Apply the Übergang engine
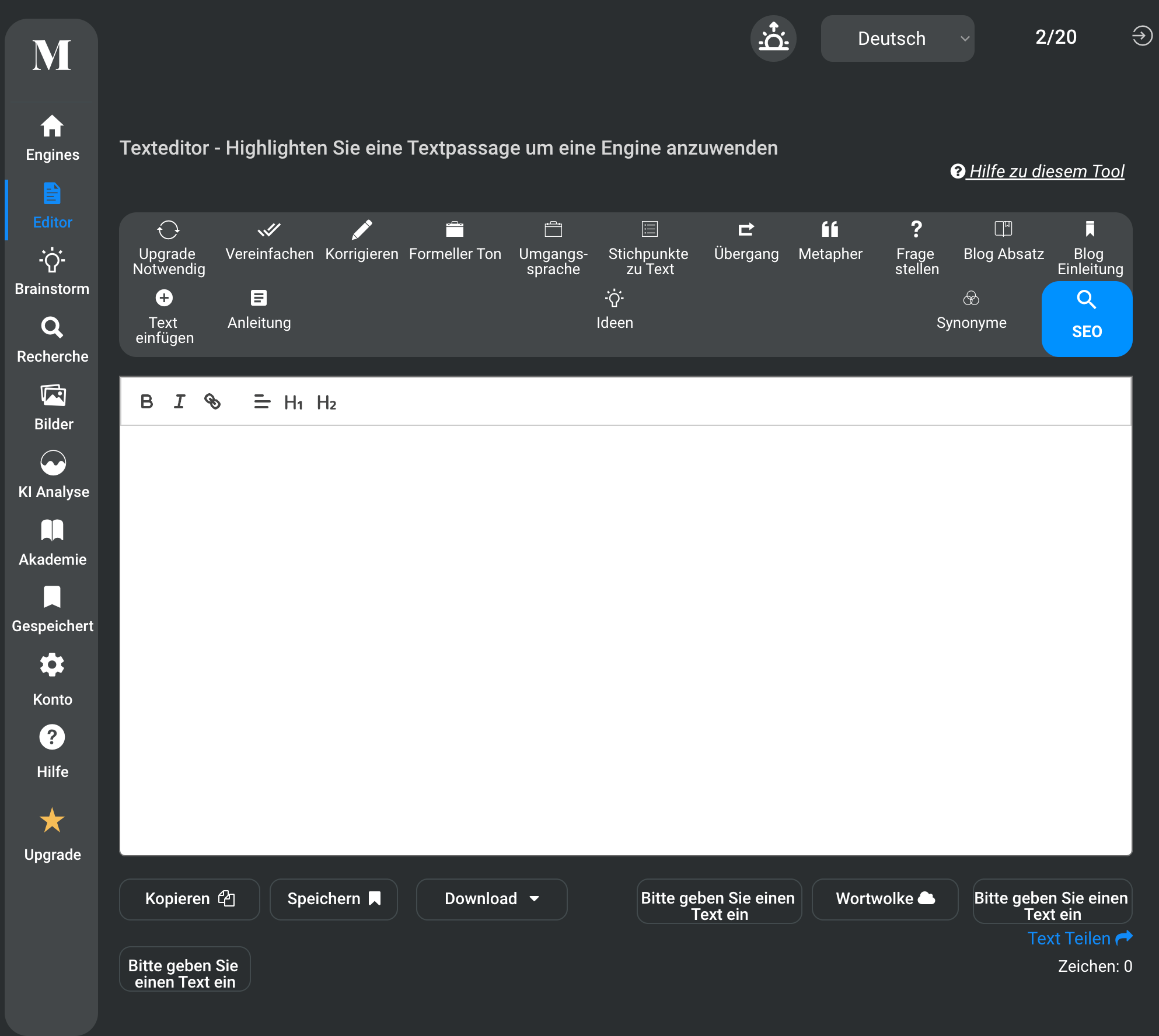1159x1036 pixels. (x=746, y=240)
